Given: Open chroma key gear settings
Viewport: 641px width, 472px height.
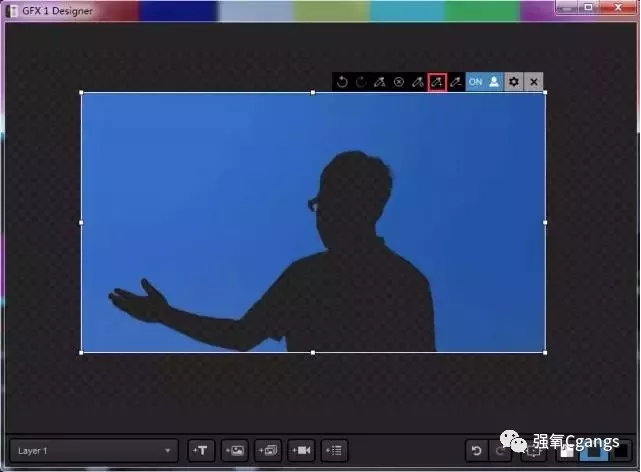Looking at the screenshot, I should [x=514, y=82].
